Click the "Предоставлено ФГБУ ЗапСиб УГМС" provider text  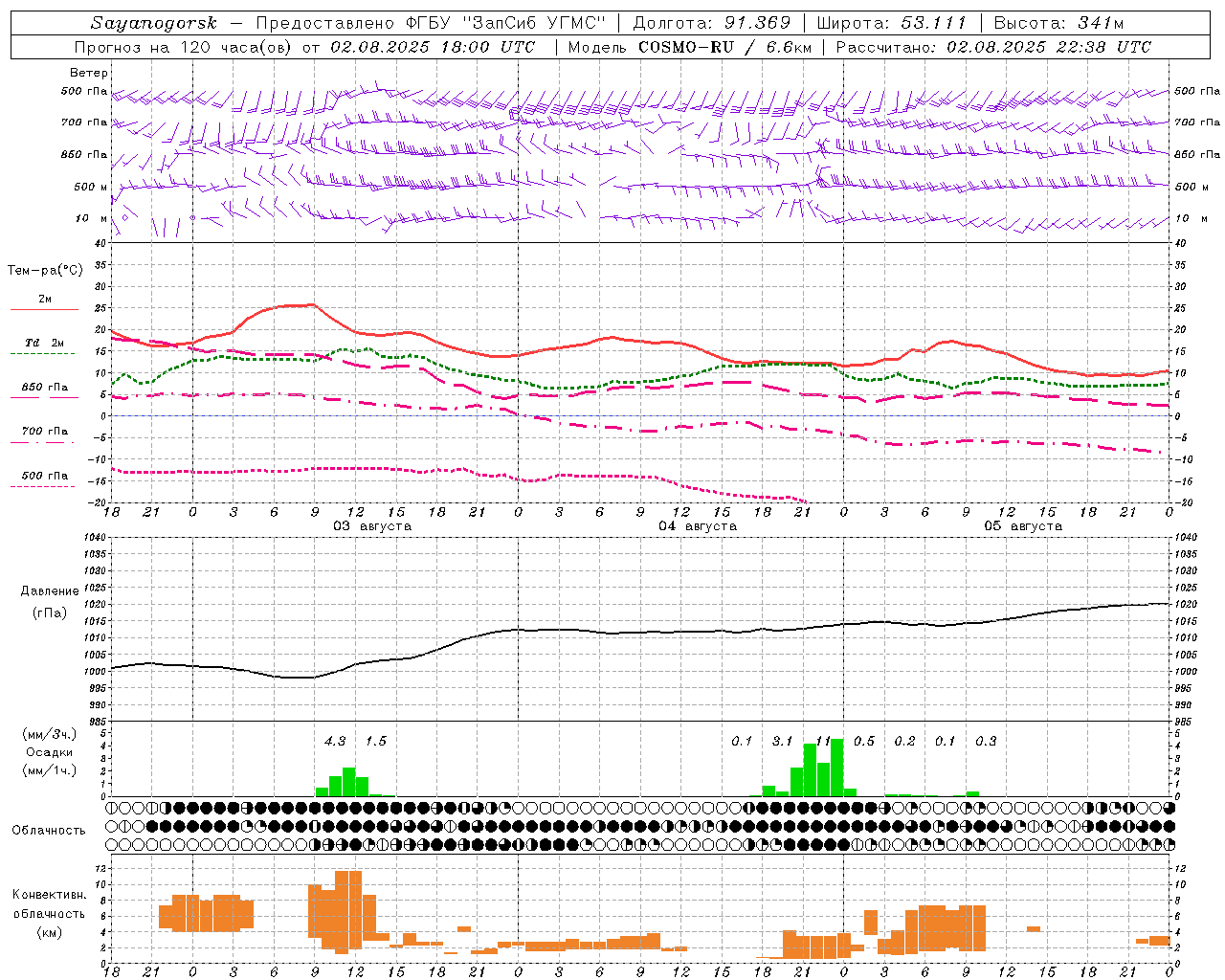tap(432, 23)
